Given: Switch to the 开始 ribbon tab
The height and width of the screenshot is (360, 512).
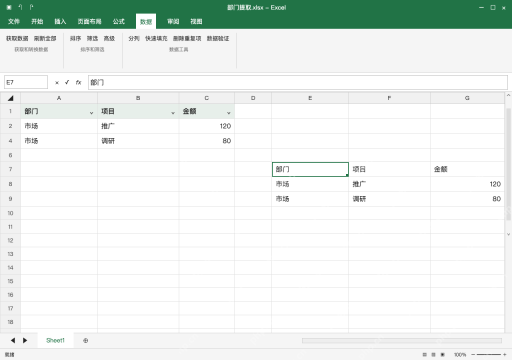Looking at the screenshot, I should [x=37, y=22].
